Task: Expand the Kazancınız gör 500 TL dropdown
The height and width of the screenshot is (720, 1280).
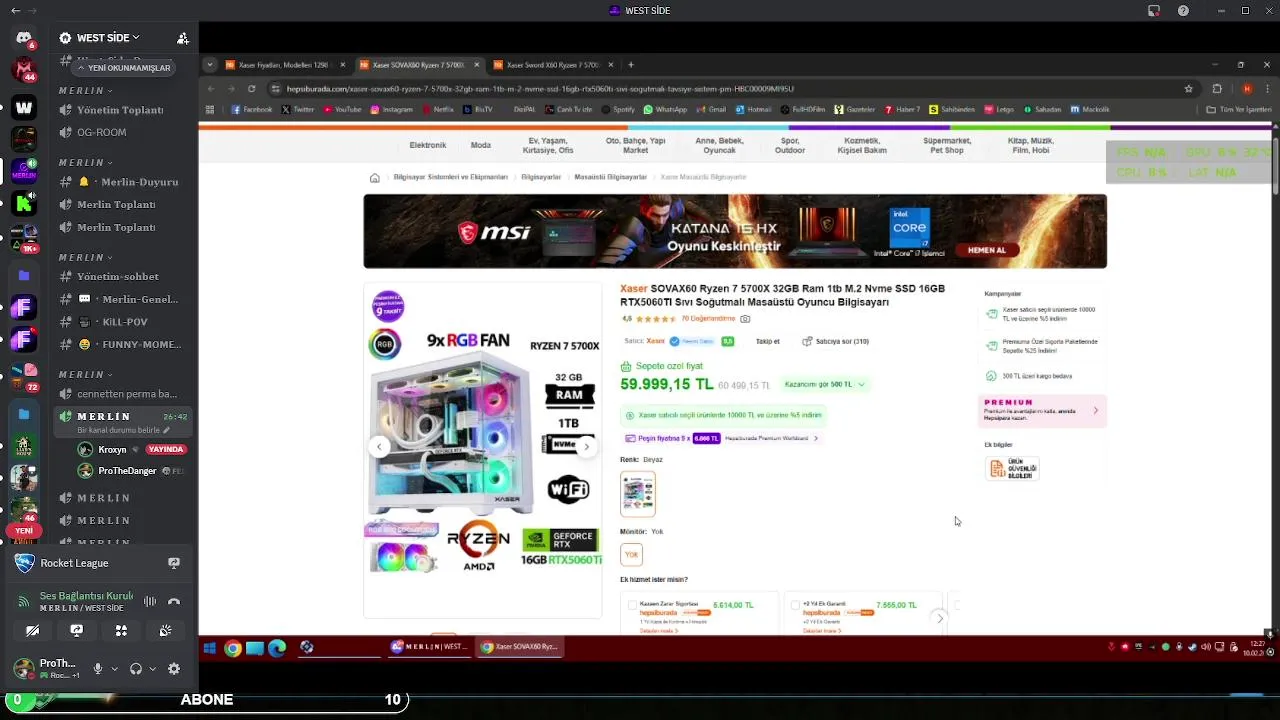Action: click(x=825, y=384)
